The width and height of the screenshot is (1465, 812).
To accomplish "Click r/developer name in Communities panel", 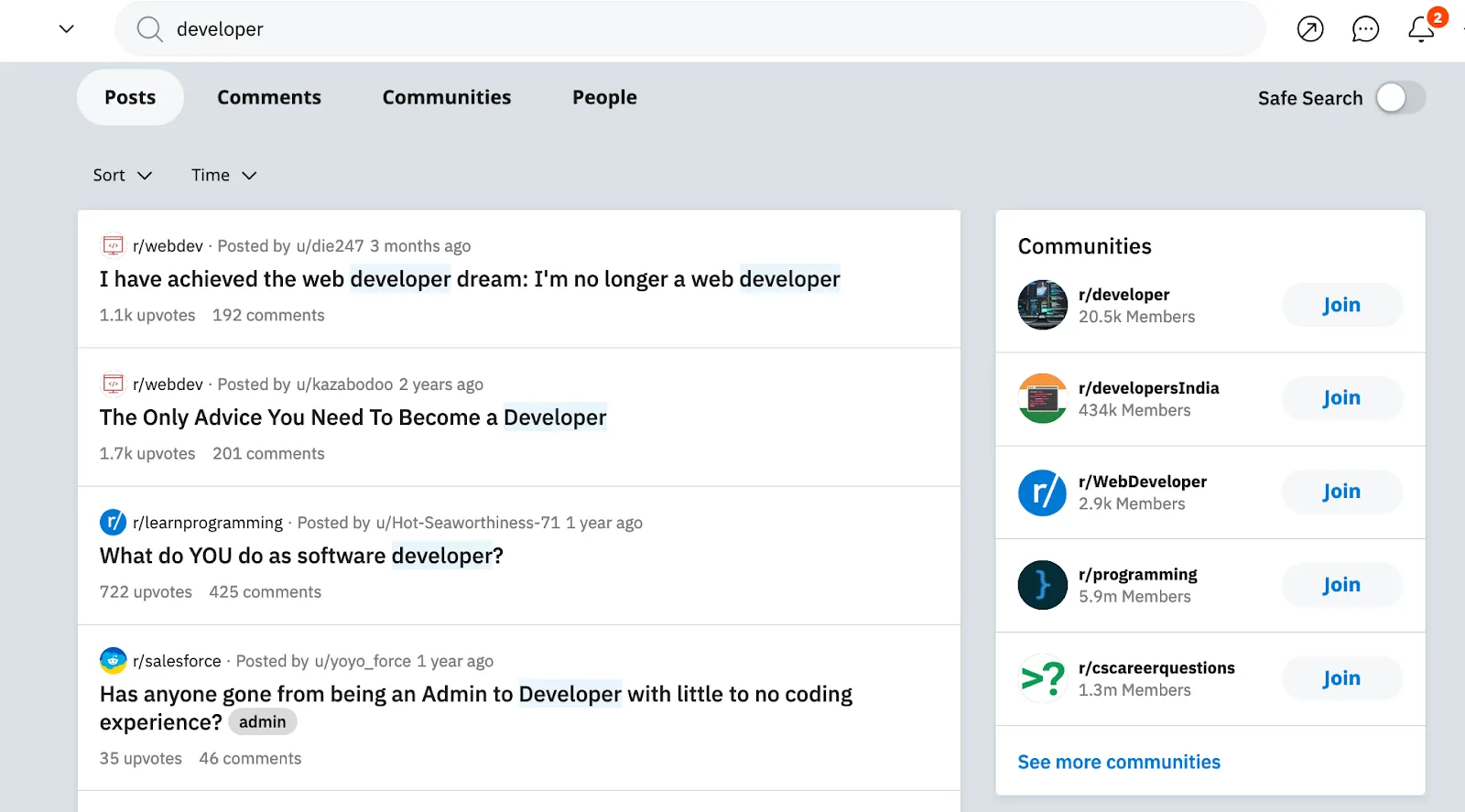I will (x=1123, y=294).
